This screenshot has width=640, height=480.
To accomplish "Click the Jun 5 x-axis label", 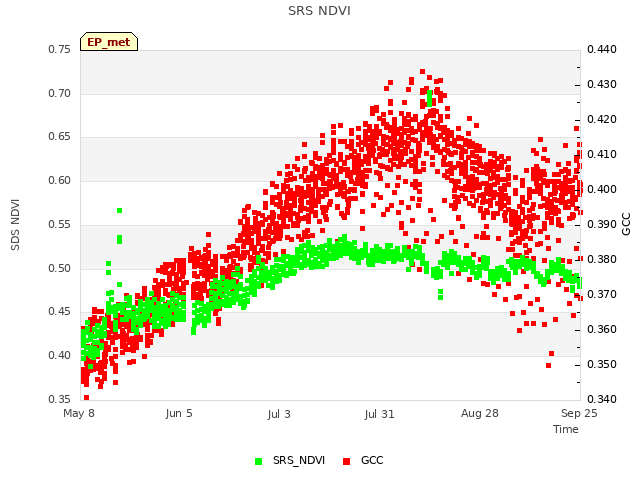I will click(179, 413).
